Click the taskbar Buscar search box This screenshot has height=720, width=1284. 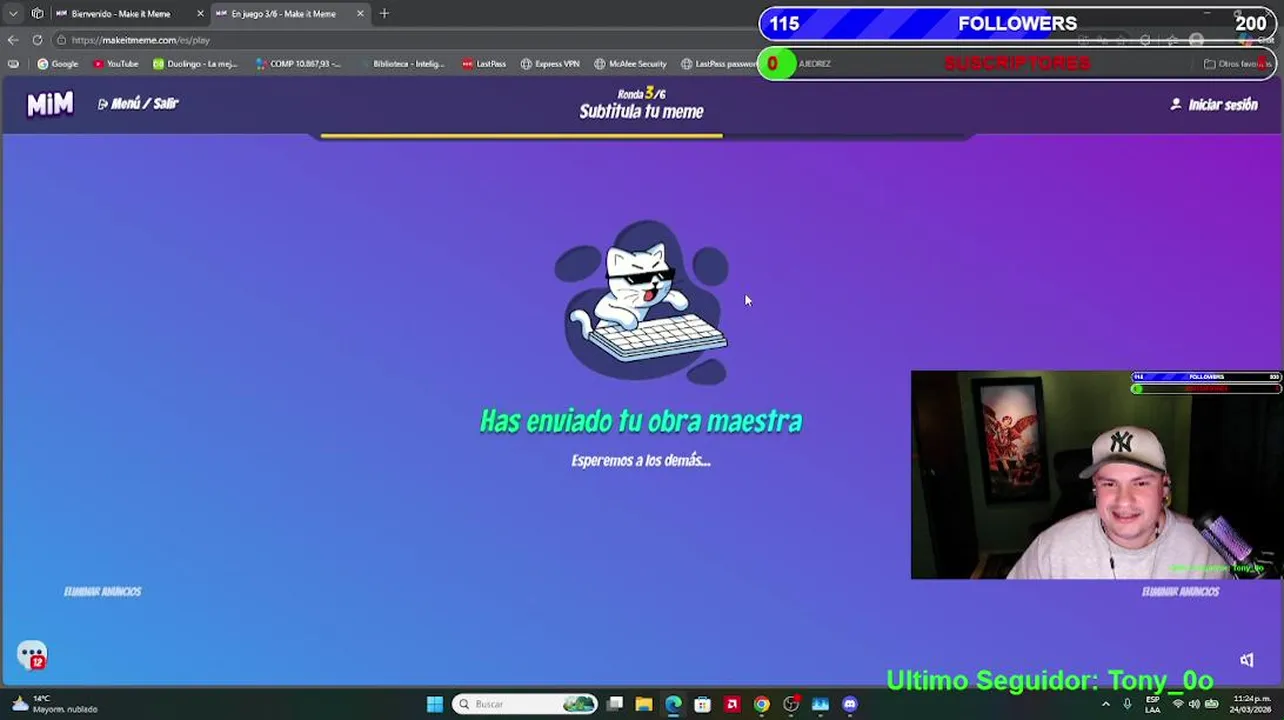tap(525, 704)
